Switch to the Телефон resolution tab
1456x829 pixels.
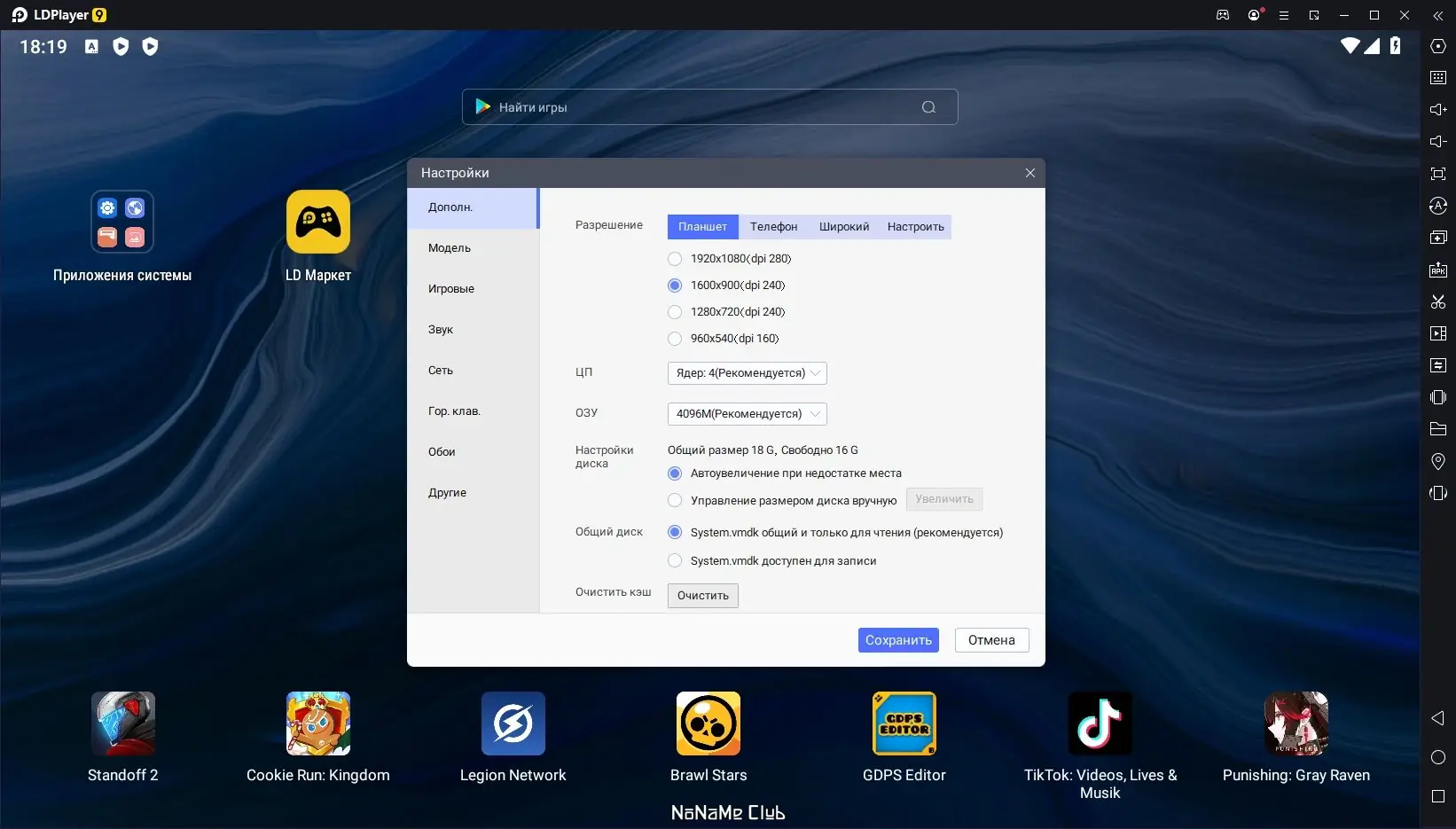click(x=773, y=227)
